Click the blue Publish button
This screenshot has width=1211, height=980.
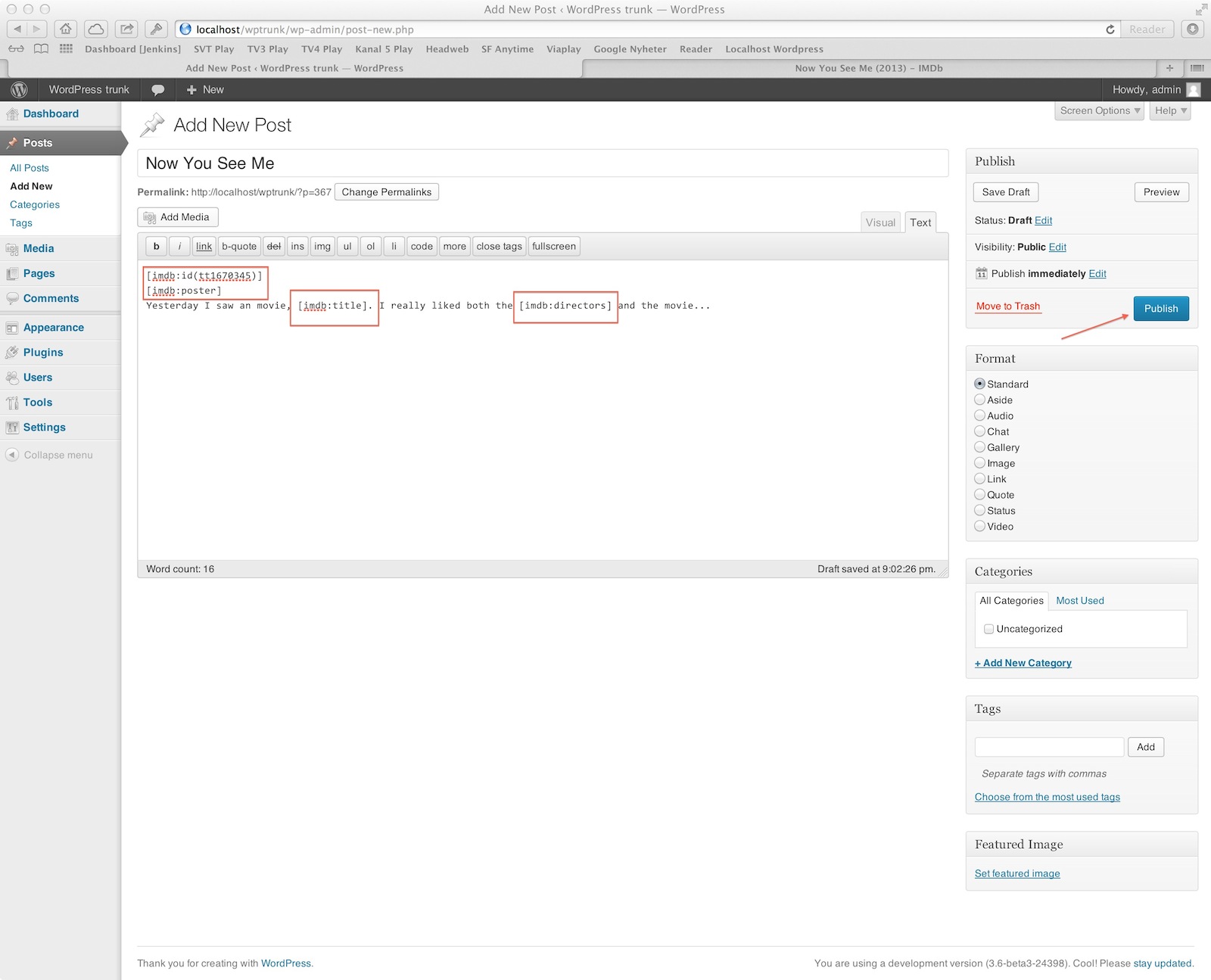tap(1161, 309)
